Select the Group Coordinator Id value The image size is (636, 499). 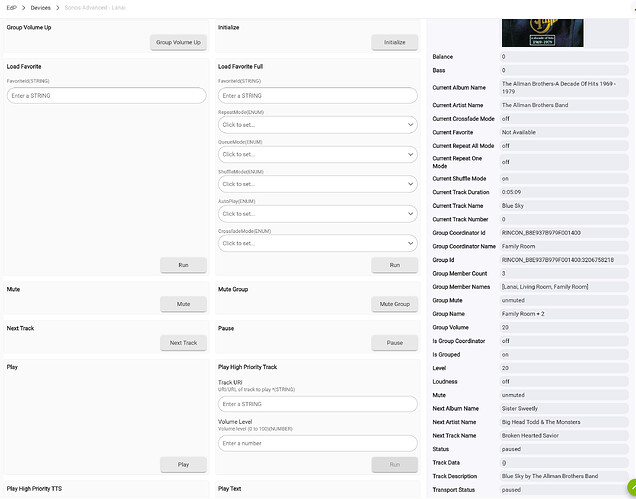coord(564,233)
